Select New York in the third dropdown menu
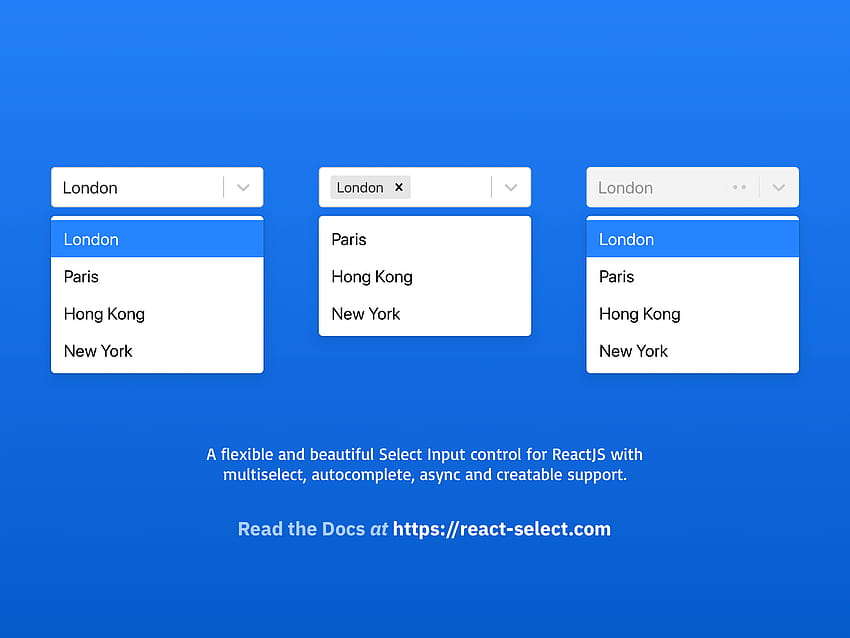Image resolution: width=850 pixels, height=638 pixels. coord(692,351)
